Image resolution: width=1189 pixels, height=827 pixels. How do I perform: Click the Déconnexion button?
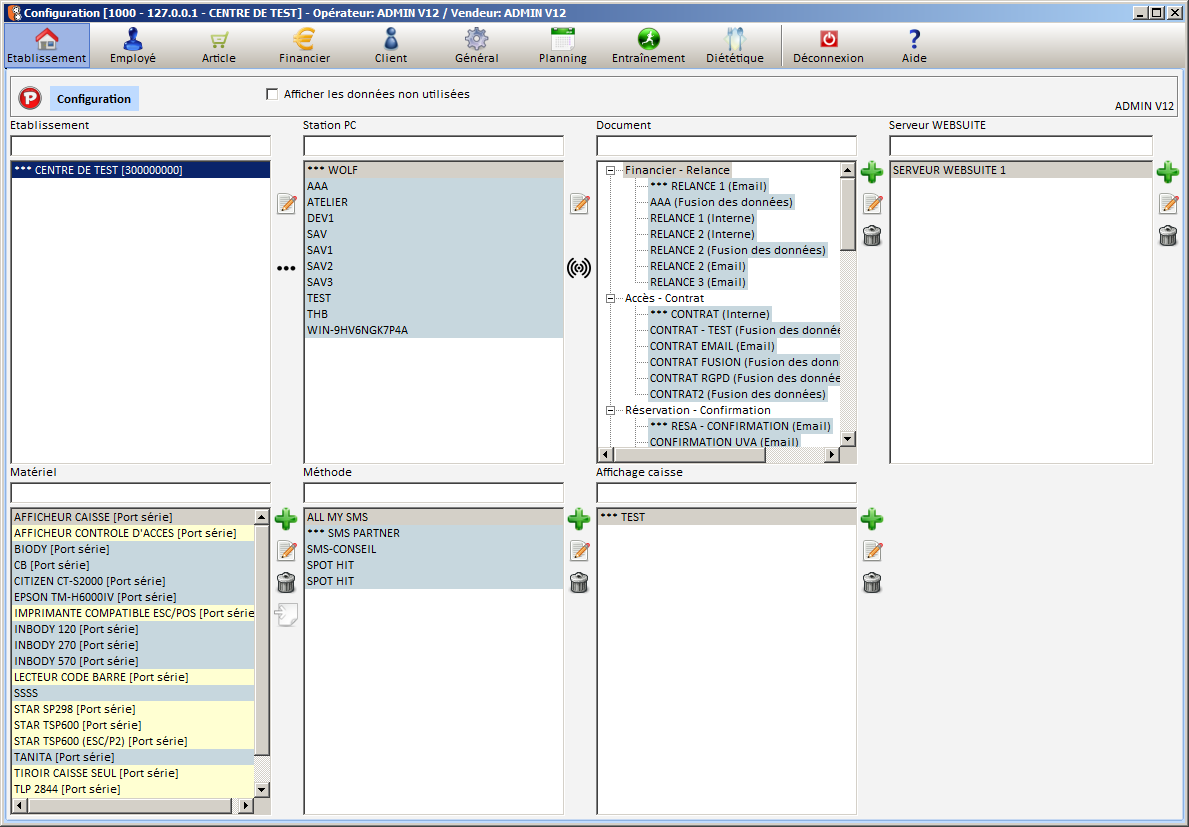pyautogui.click(x=828, y=46)
